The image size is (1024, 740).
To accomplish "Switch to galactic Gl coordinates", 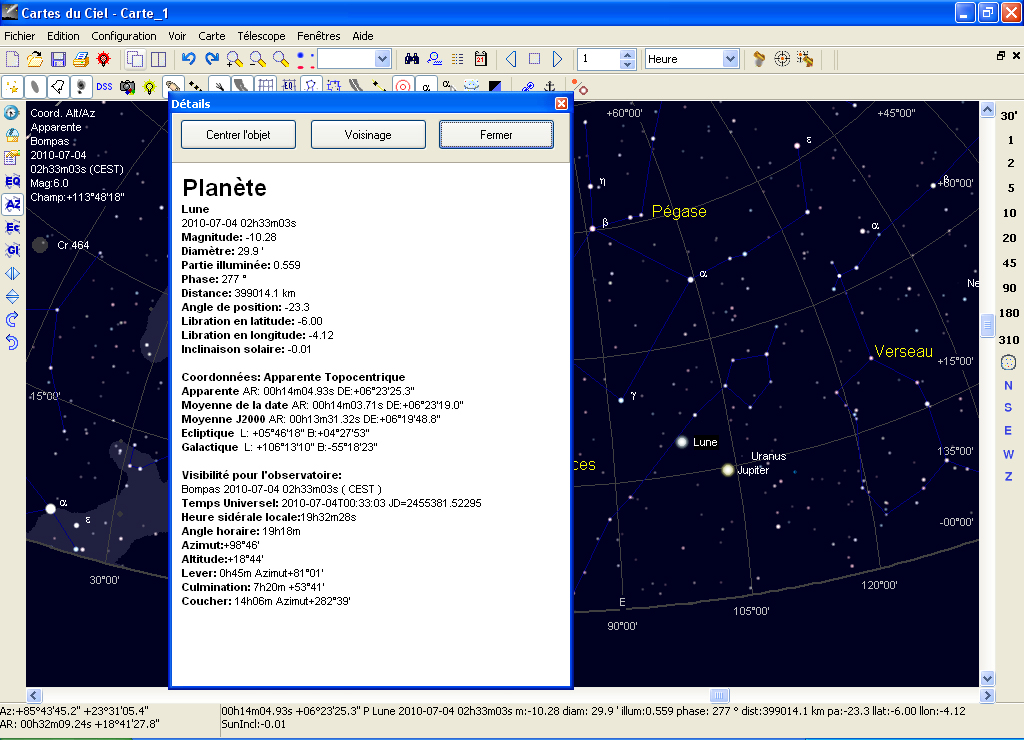I will 12,250.
